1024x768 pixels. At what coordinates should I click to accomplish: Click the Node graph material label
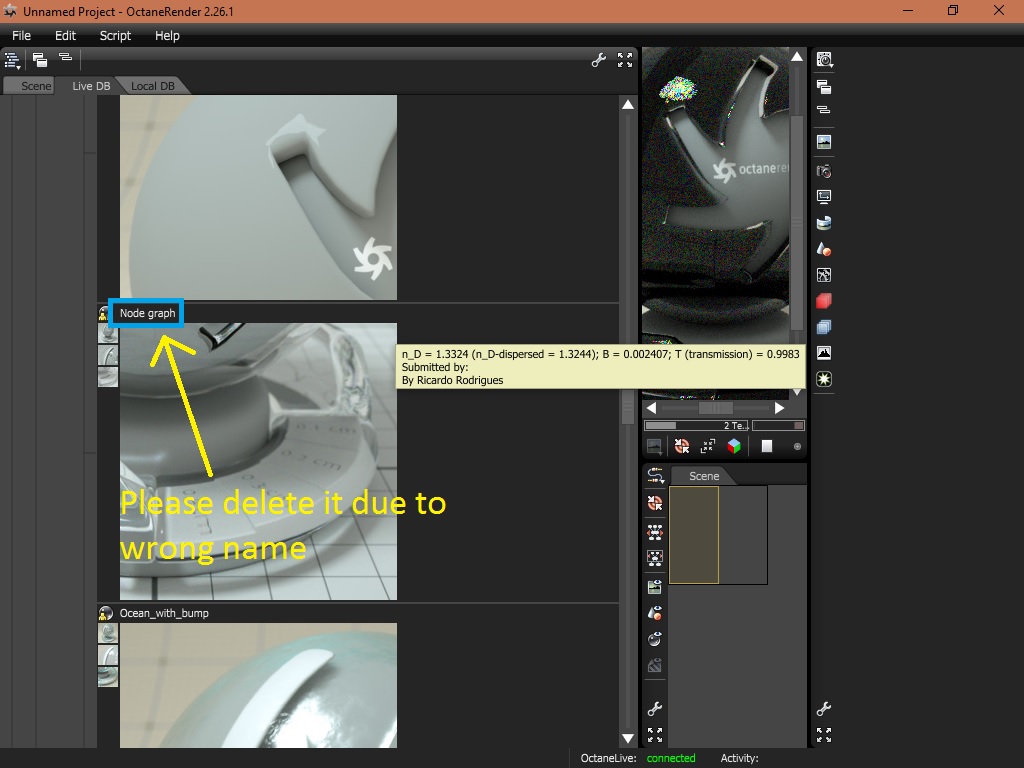coord(148,313)
